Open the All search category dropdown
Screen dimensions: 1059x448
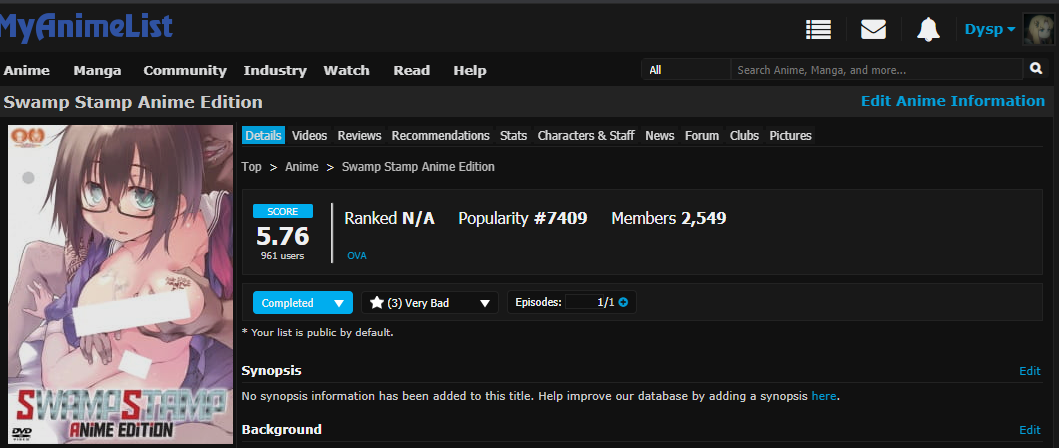tap(685, 70)
